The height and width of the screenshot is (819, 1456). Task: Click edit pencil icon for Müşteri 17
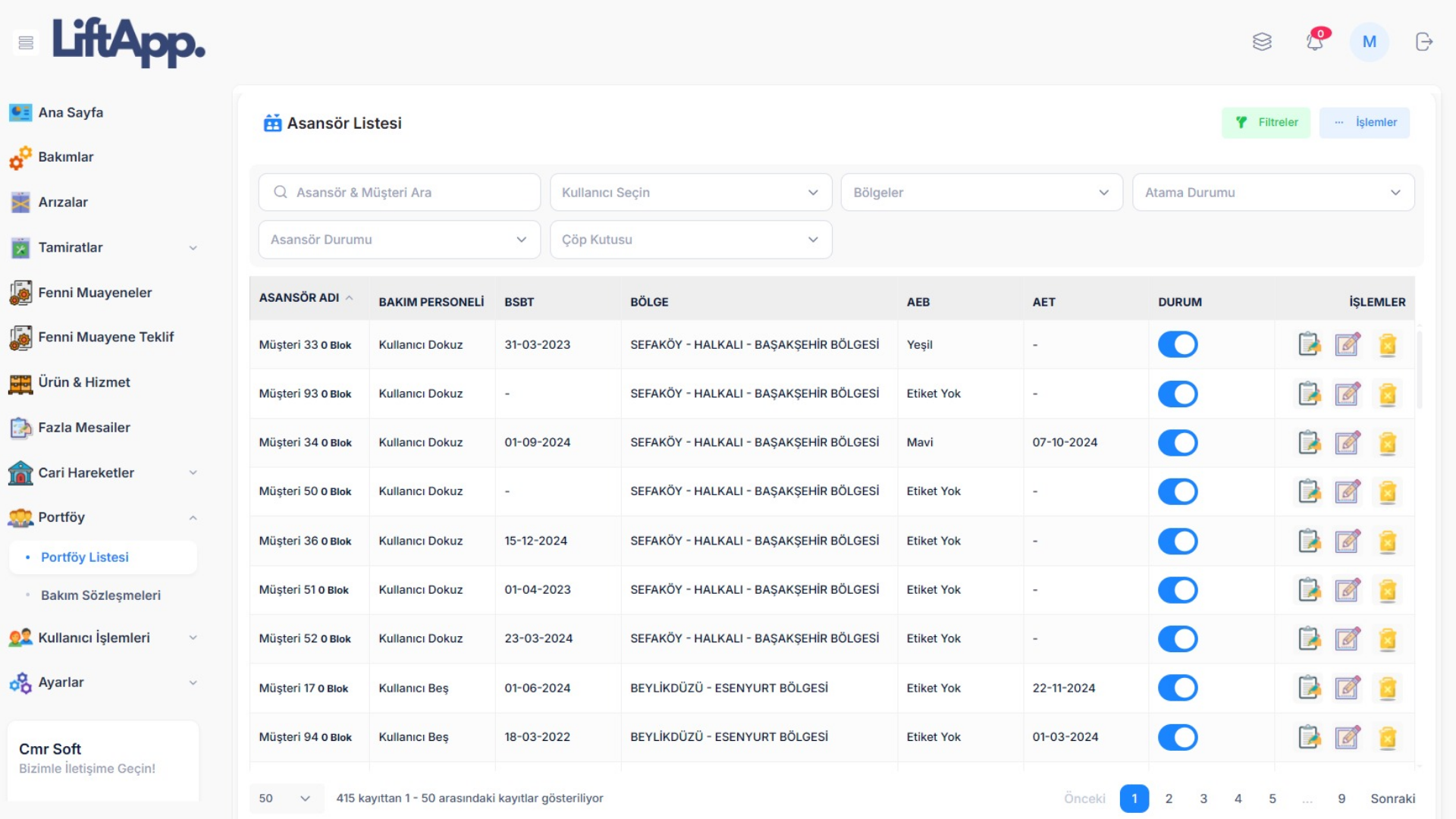click(x=1348, y=688)
